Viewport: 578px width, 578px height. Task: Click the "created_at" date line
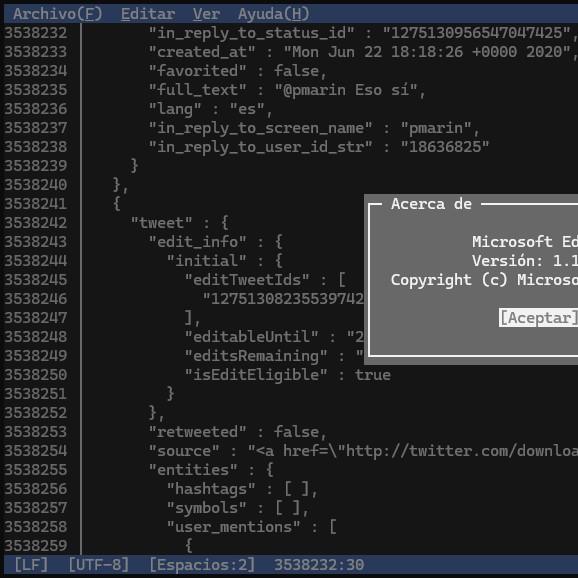tap(363, 52)
